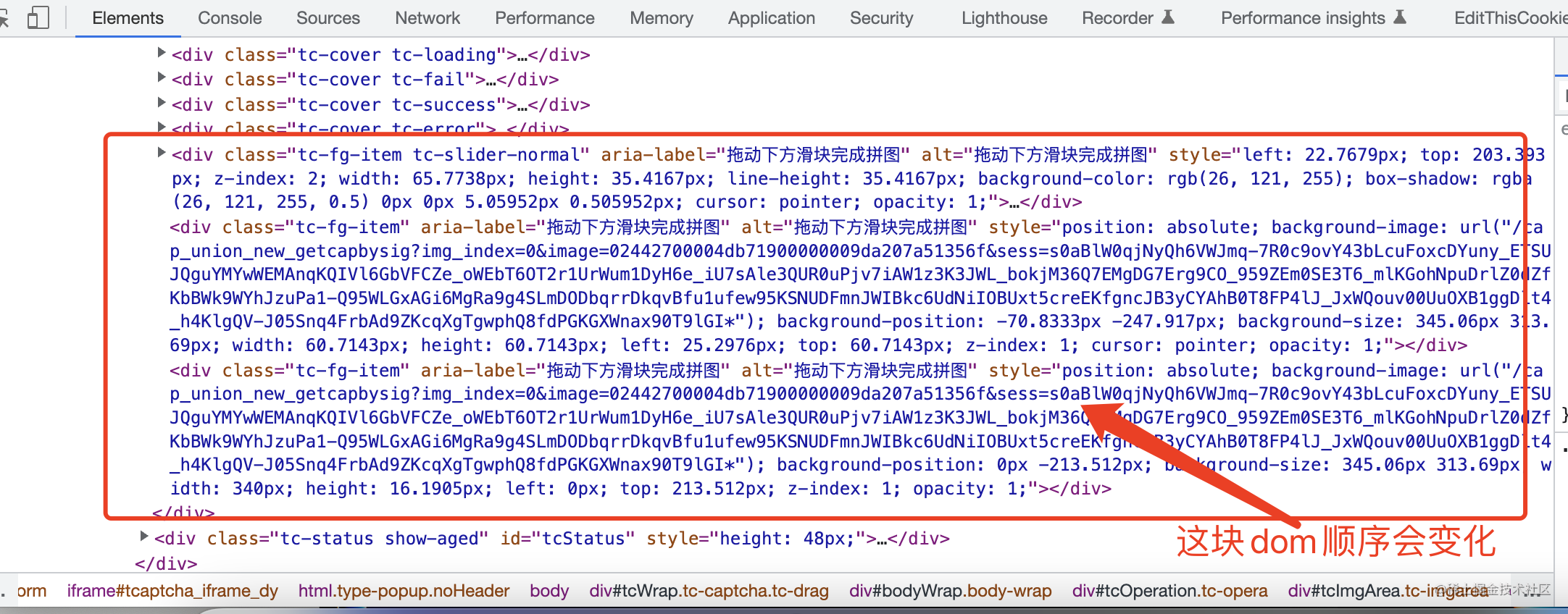The image size is (1568, 614).
Task: Open the Recorder tab
Action: (1127, 18)
